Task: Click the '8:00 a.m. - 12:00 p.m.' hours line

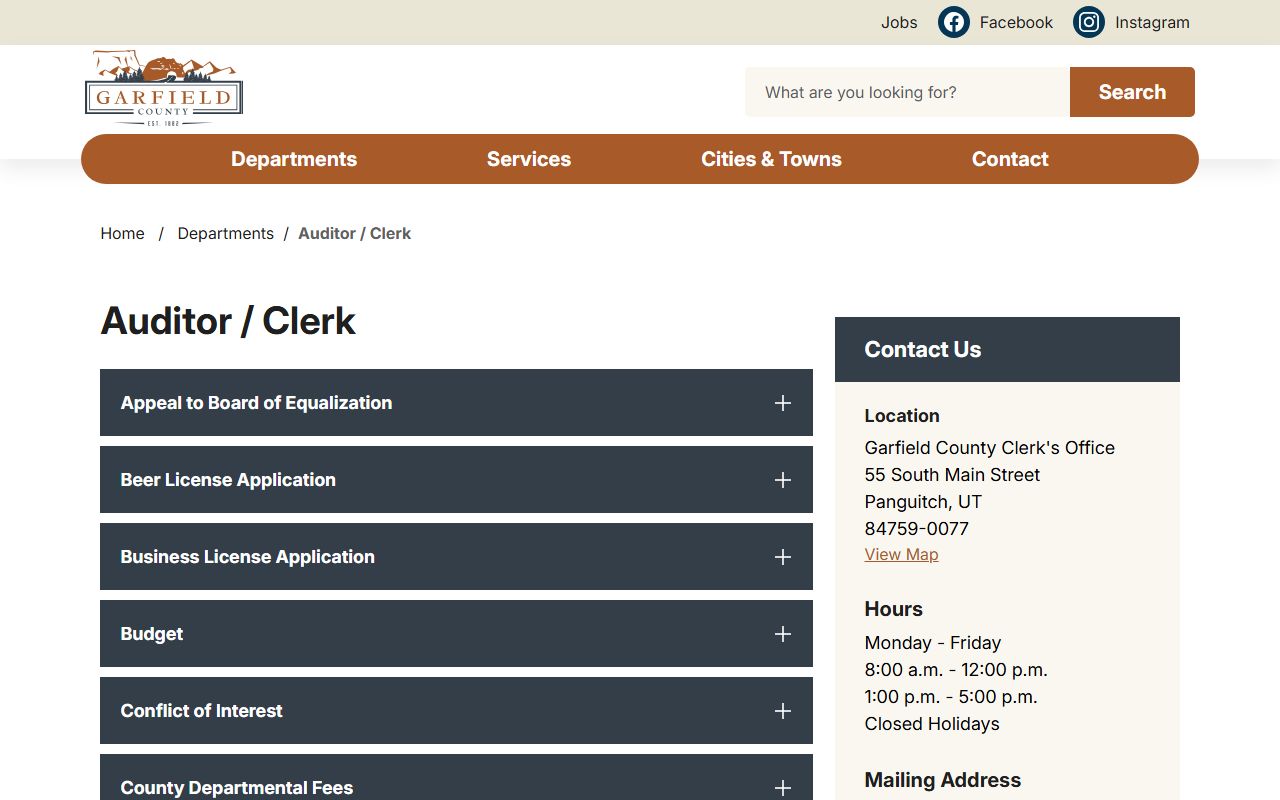Action: 956,670
